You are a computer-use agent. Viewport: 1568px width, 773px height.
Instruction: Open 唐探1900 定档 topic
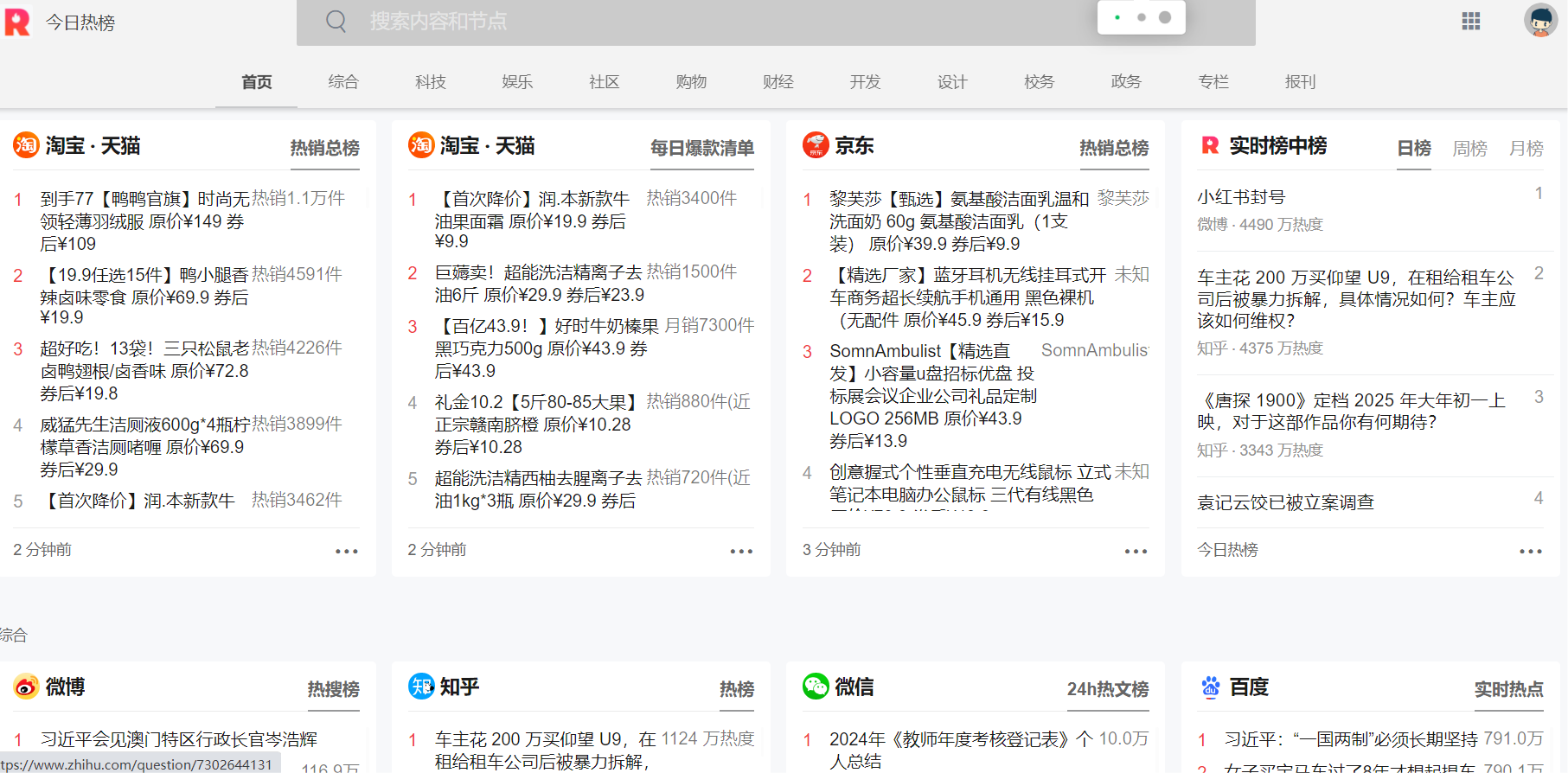[1351, 412]
